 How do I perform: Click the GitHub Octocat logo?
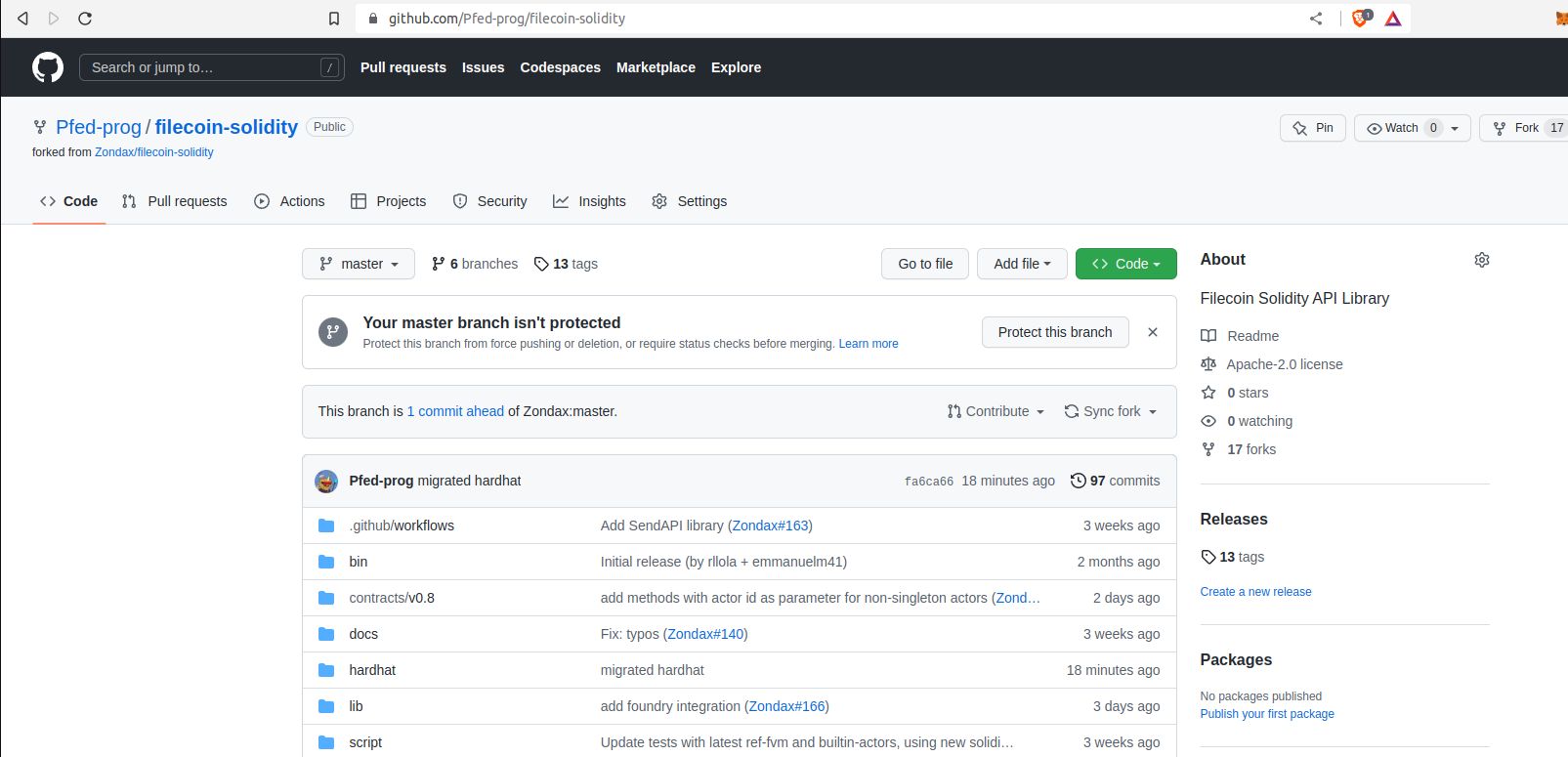coord(48,67)
